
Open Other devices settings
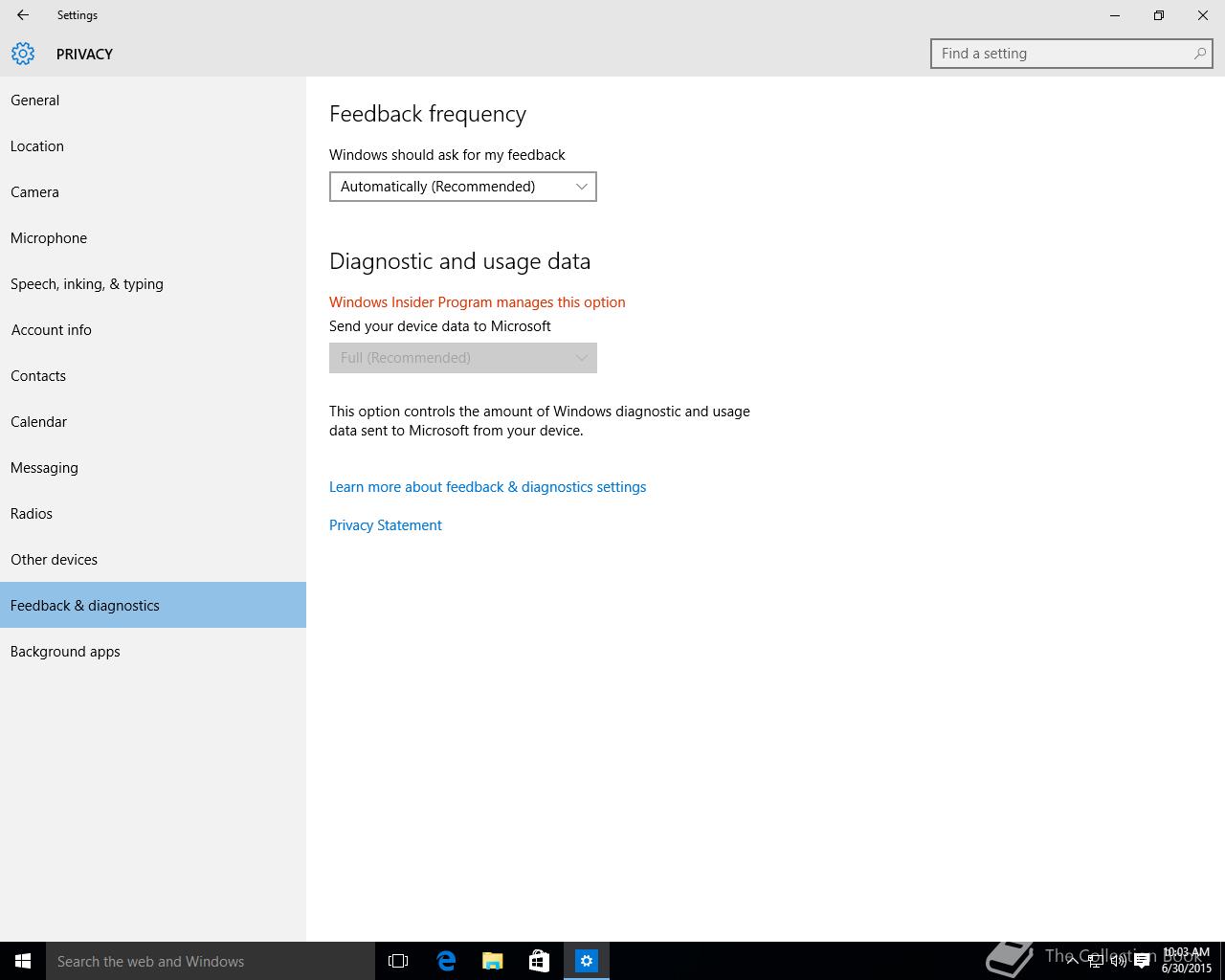(x=153, y=560)
